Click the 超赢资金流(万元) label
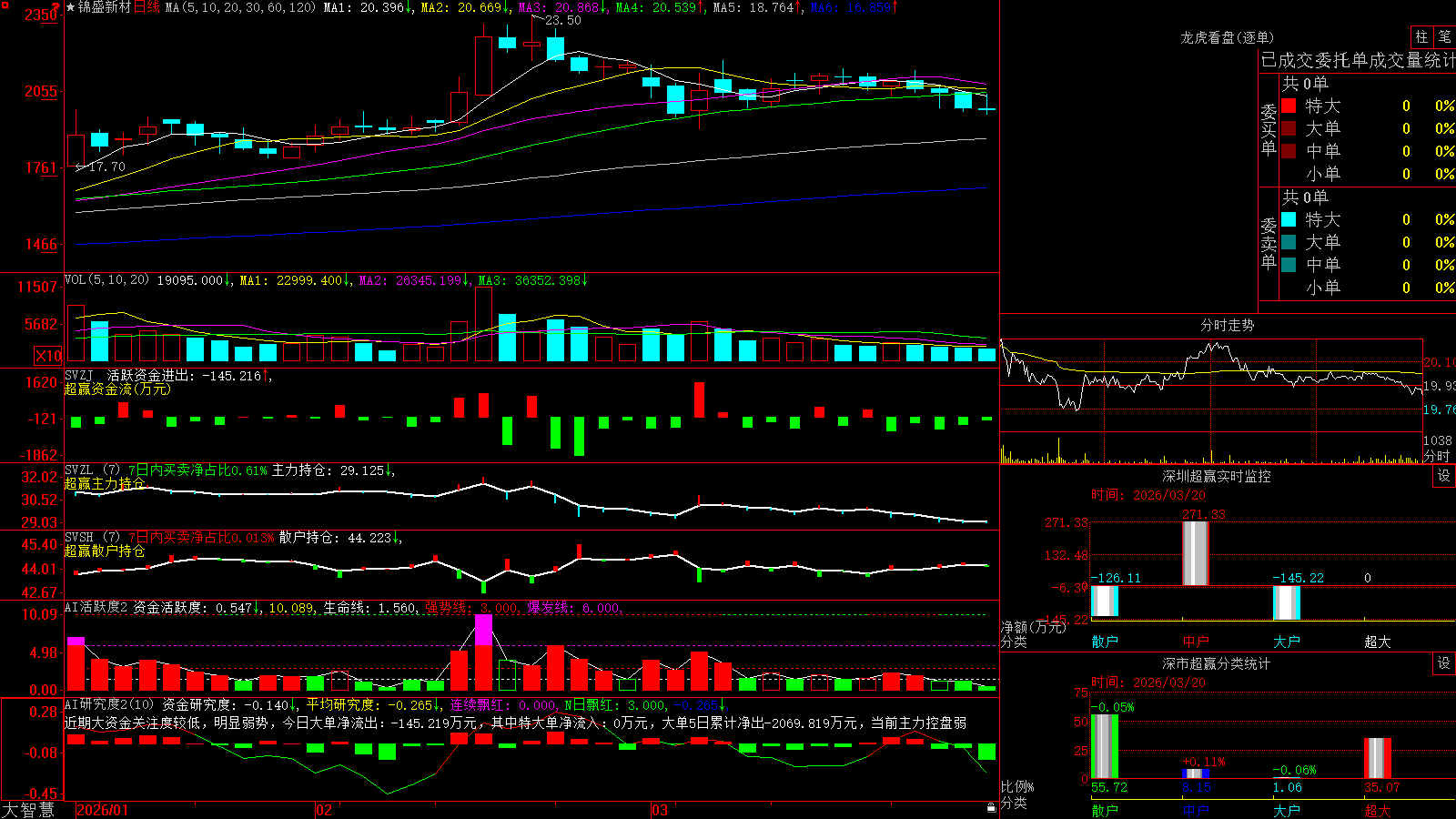 [x=117, y=389]
